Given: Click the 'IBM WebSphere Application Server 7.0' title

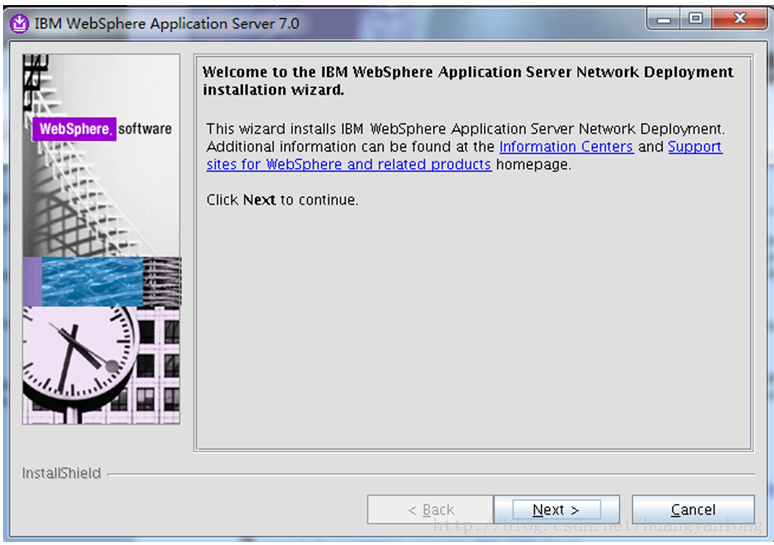Looking at the screenshot, I should [x=167, y=23].
